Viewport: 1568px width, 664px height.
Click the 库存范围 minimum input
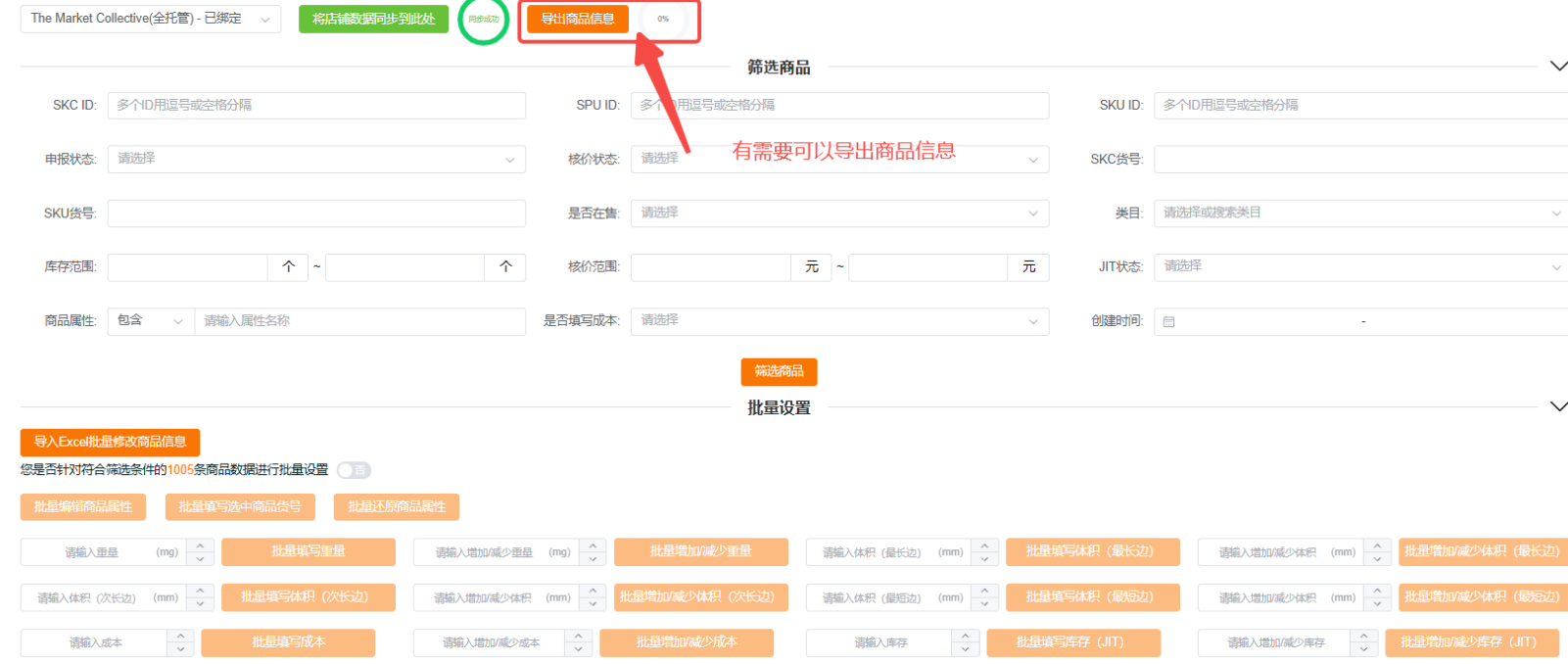point(188,267)
